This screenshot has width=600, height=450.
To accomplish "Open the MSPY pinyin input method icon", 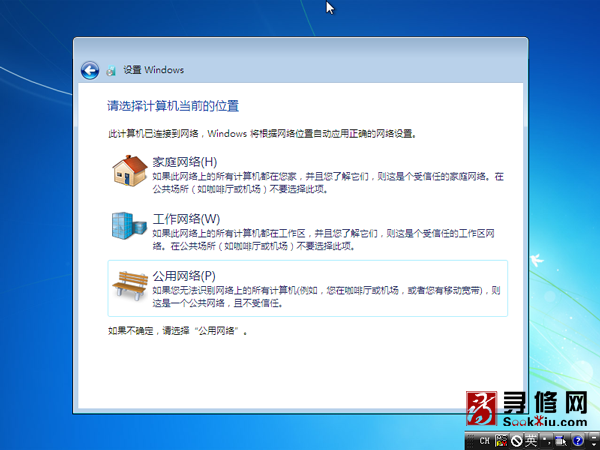I will tap(501, 441).
